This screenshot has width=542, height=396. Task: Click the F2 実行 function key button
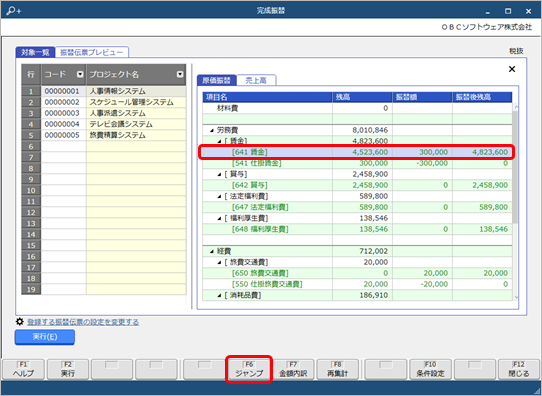(68, 369)
